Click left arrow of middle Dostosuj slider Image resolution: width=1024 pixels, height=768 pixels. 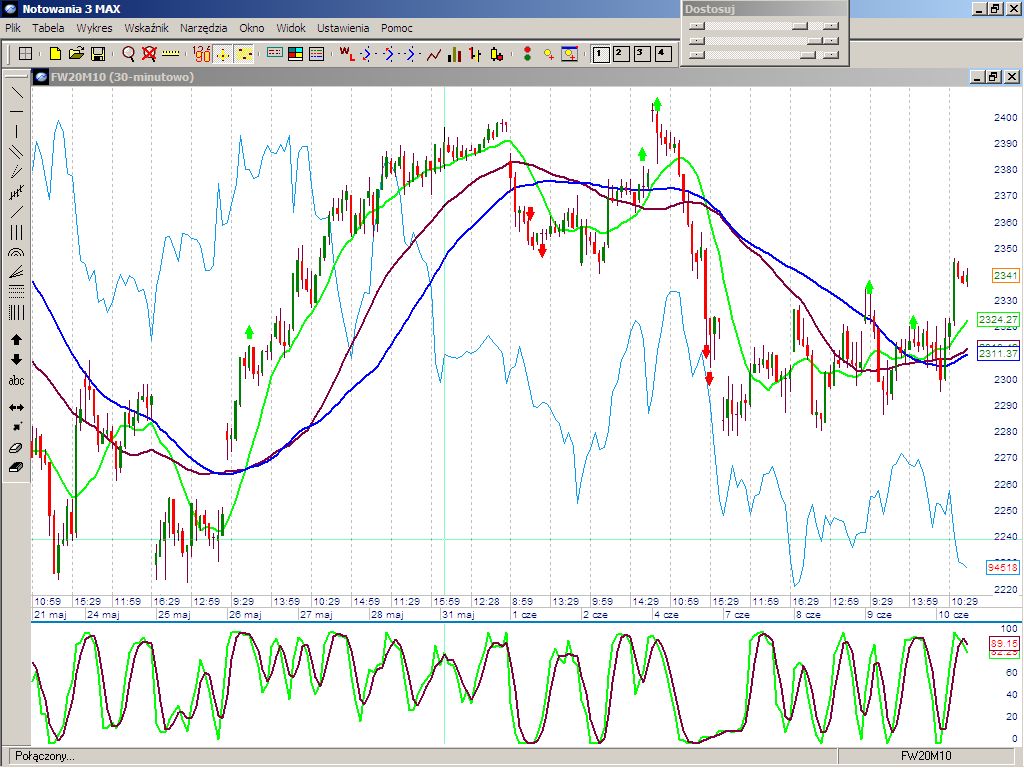[697, 41]
